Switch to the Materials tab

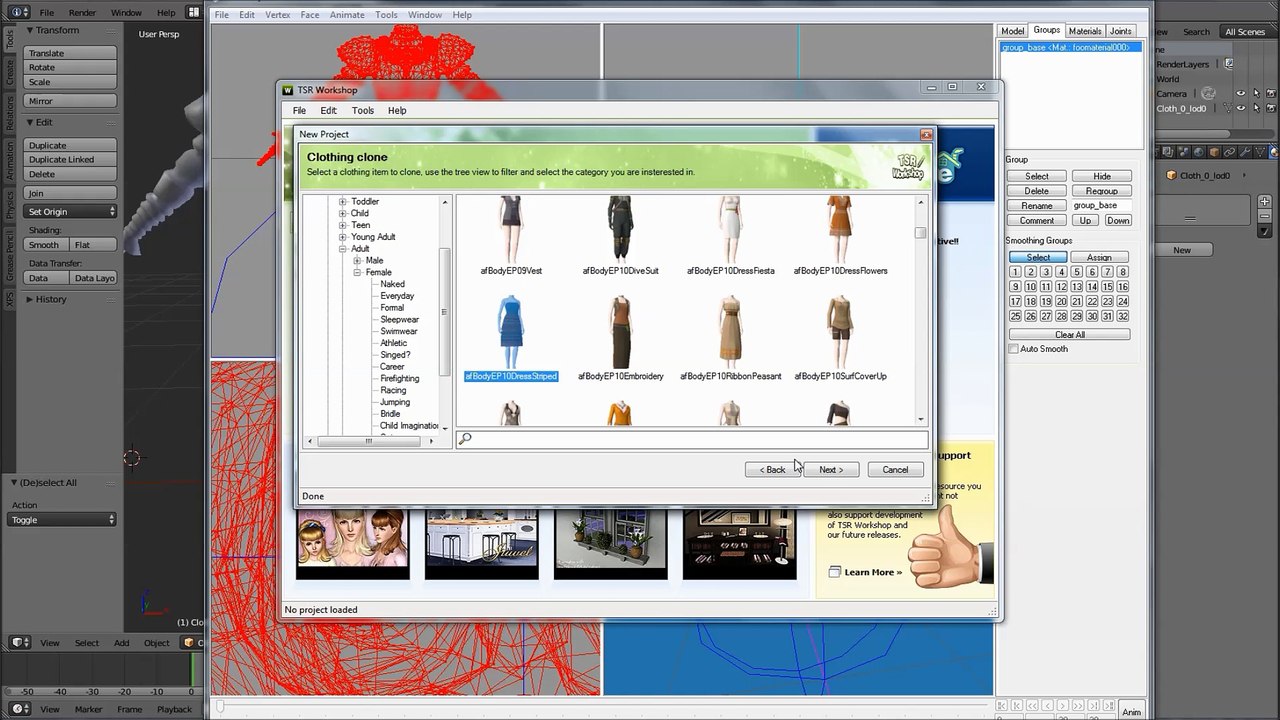click(x=1084, y=31)
